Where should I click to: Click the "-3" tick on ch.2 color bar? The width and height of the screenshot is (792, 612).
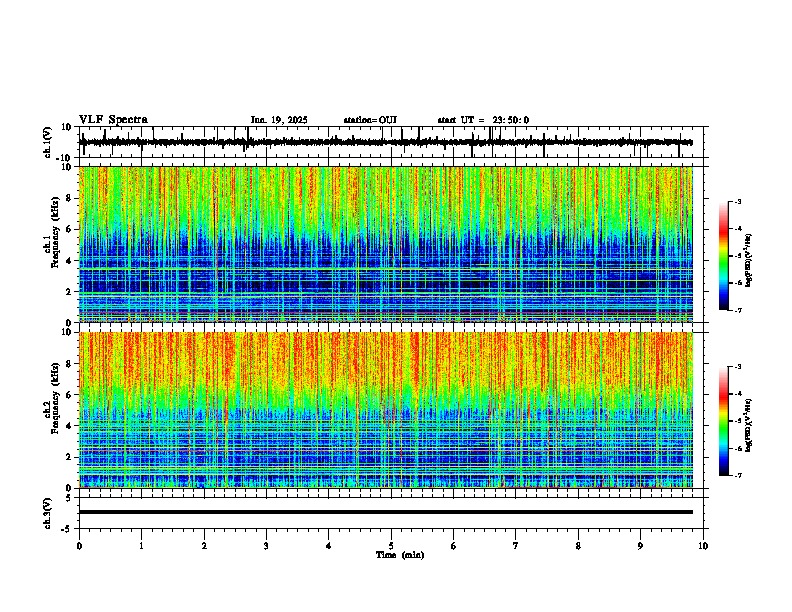[x=737, y=367]
